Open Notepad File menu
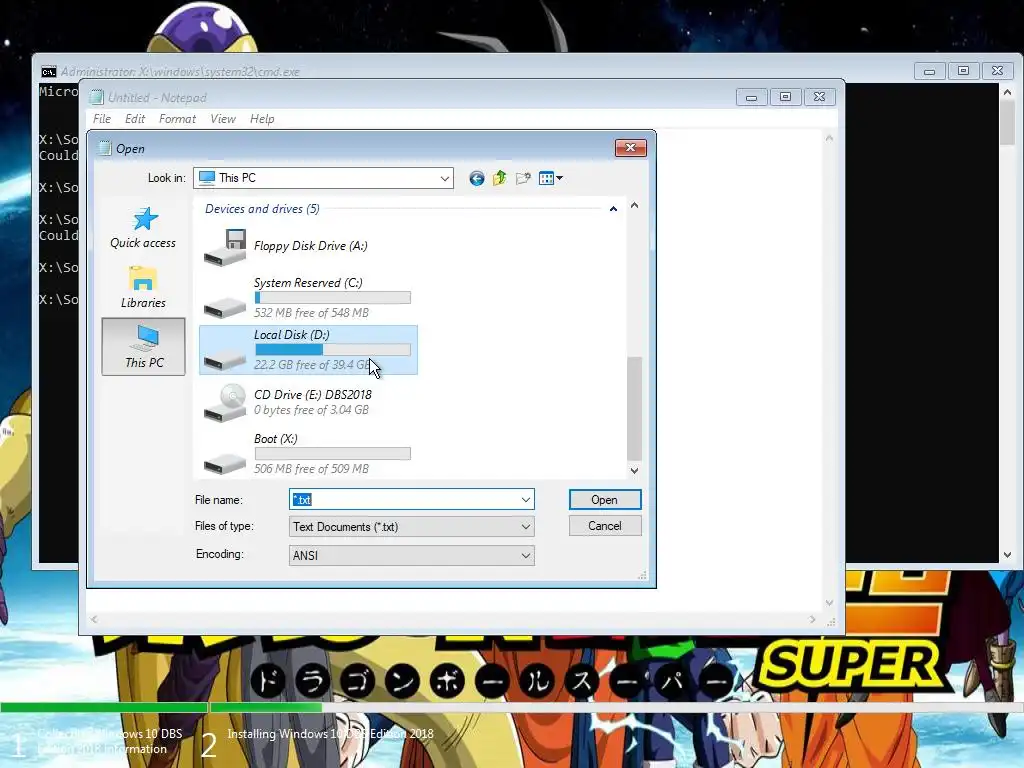The image size is (1024, 768). pyautogui.click(x=102, y=119)
